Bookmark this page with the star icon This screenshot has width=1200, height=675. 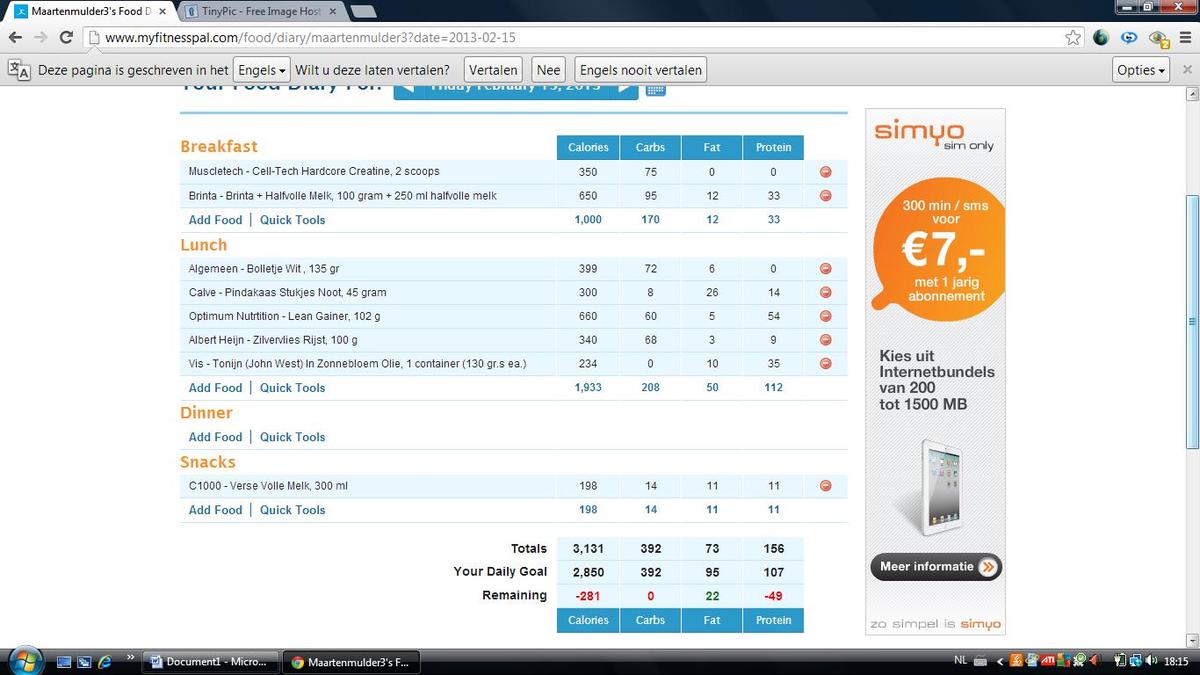(x=1073, y=38)
